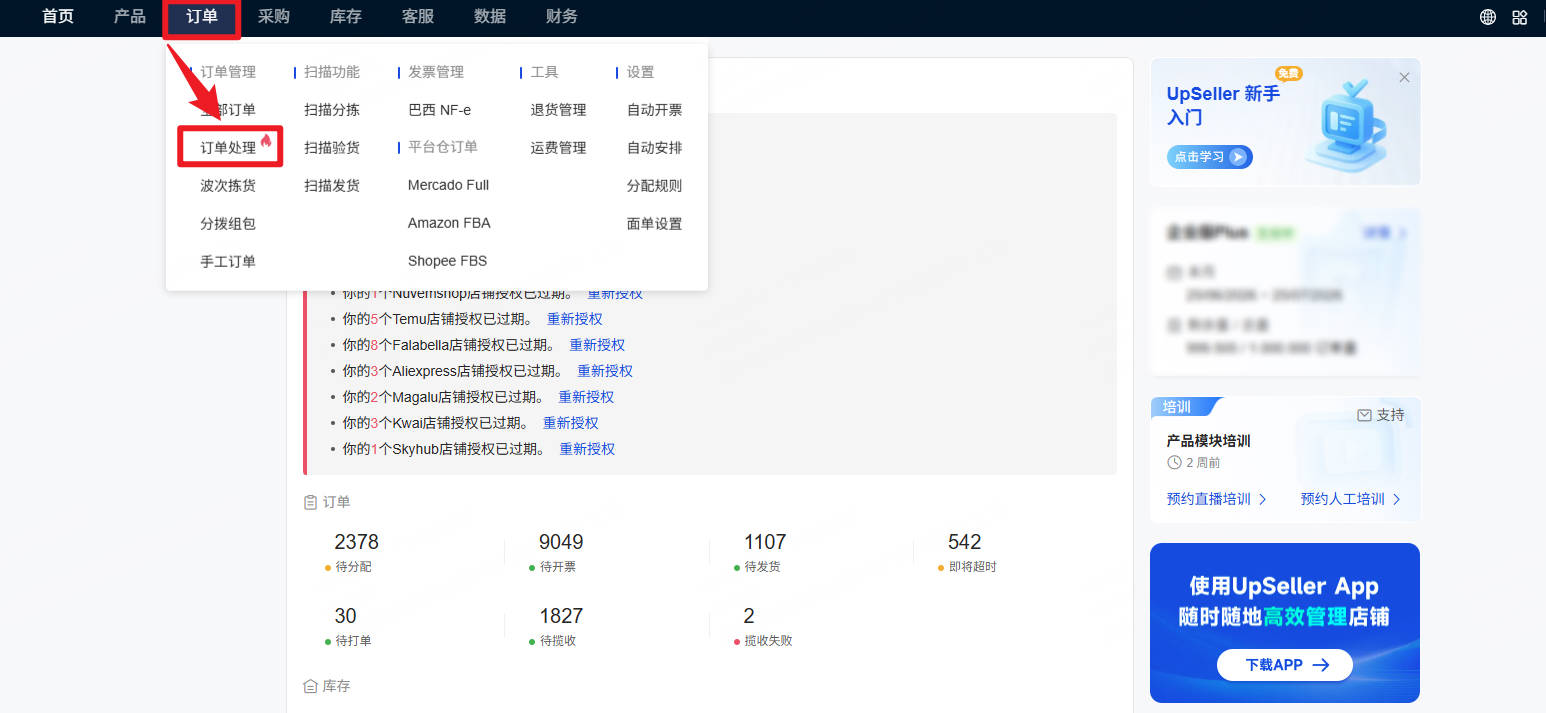
Task: Click 重新授权 for Aliexpress stores
Action: [605, 371]
